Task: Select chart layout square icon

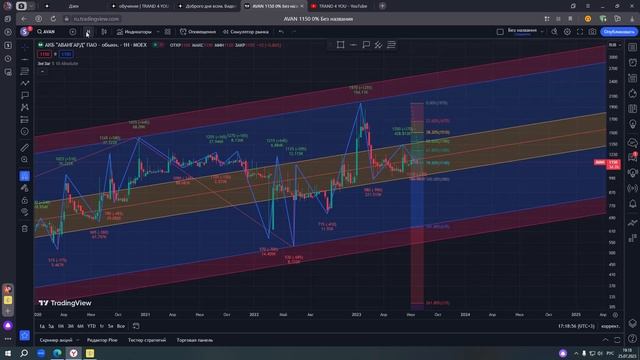Action: pyautogui.click(x=500, y=32)
